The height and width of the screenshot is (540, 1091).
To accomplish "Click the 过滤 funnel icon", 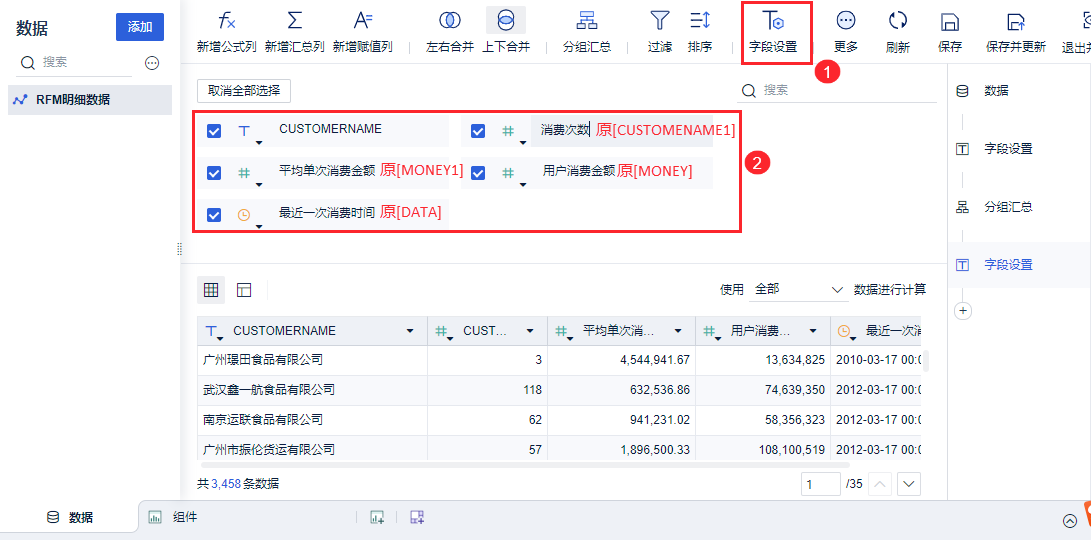I will 660,22.
